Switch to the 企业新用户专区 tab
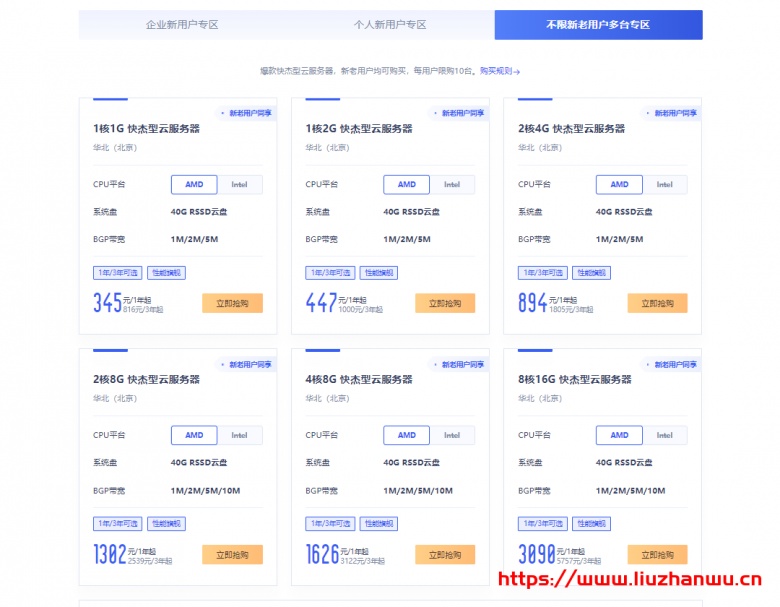This screenshot has width=780, height=607. click(x=182, y=24)
